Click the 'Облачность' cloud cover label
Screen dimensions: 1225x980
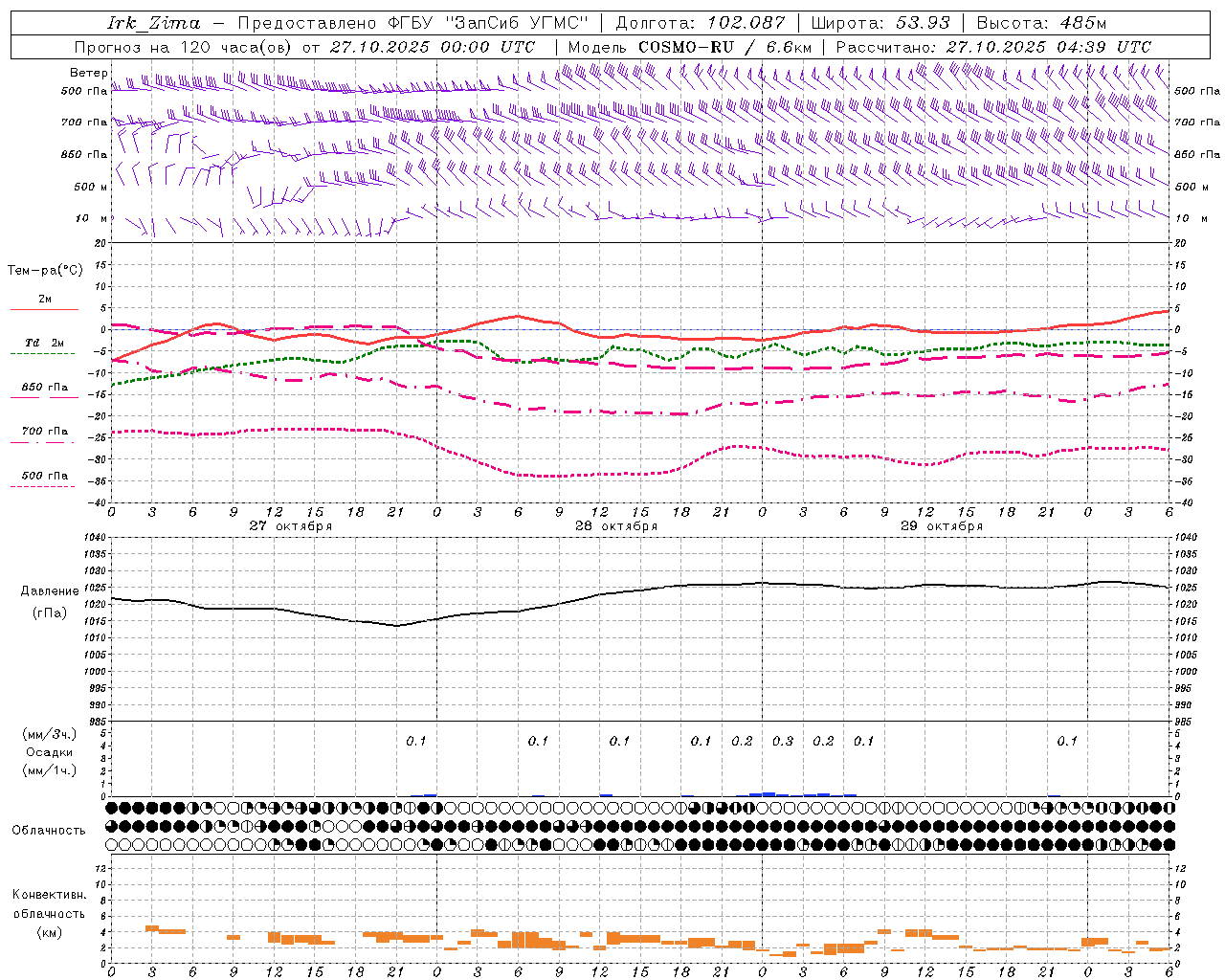coord(49,831)
